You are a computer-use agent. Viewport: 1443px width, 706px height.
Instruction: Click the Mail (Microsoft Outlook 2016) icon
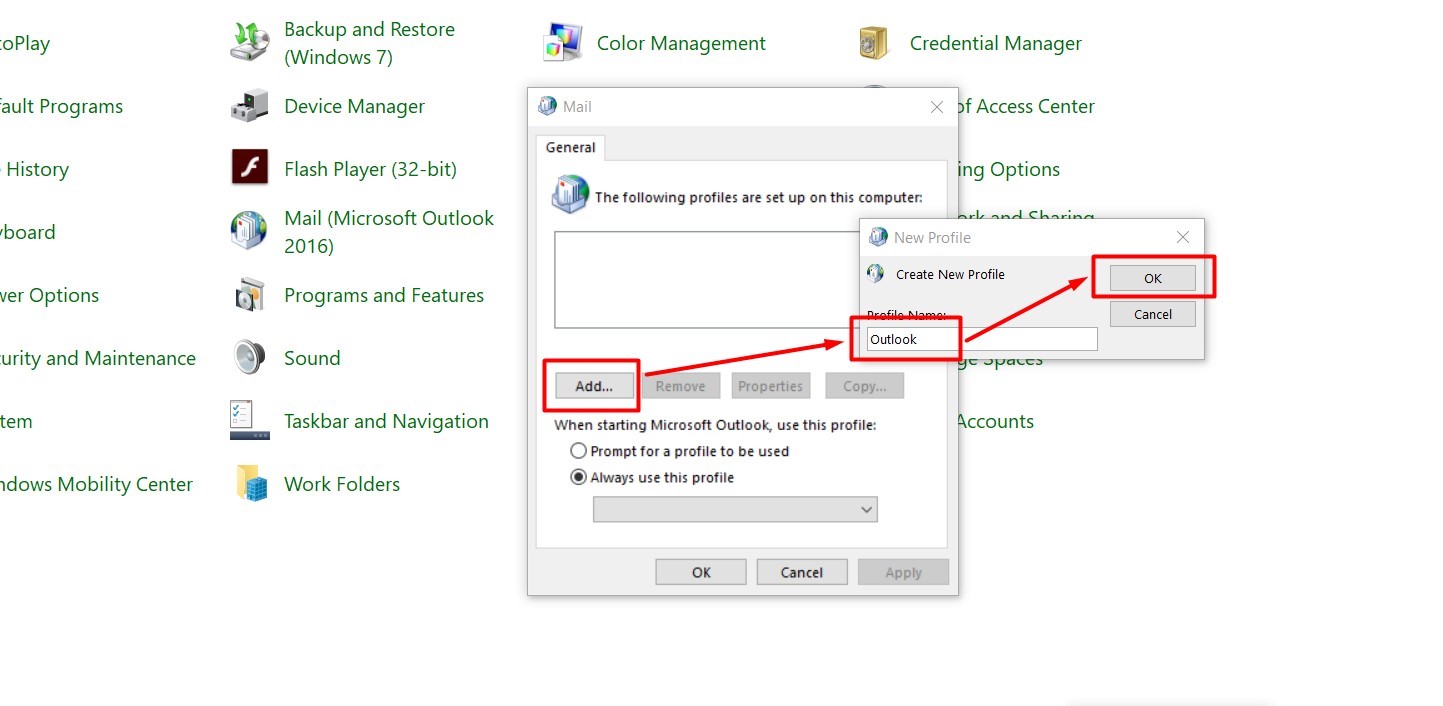(250, 231)
